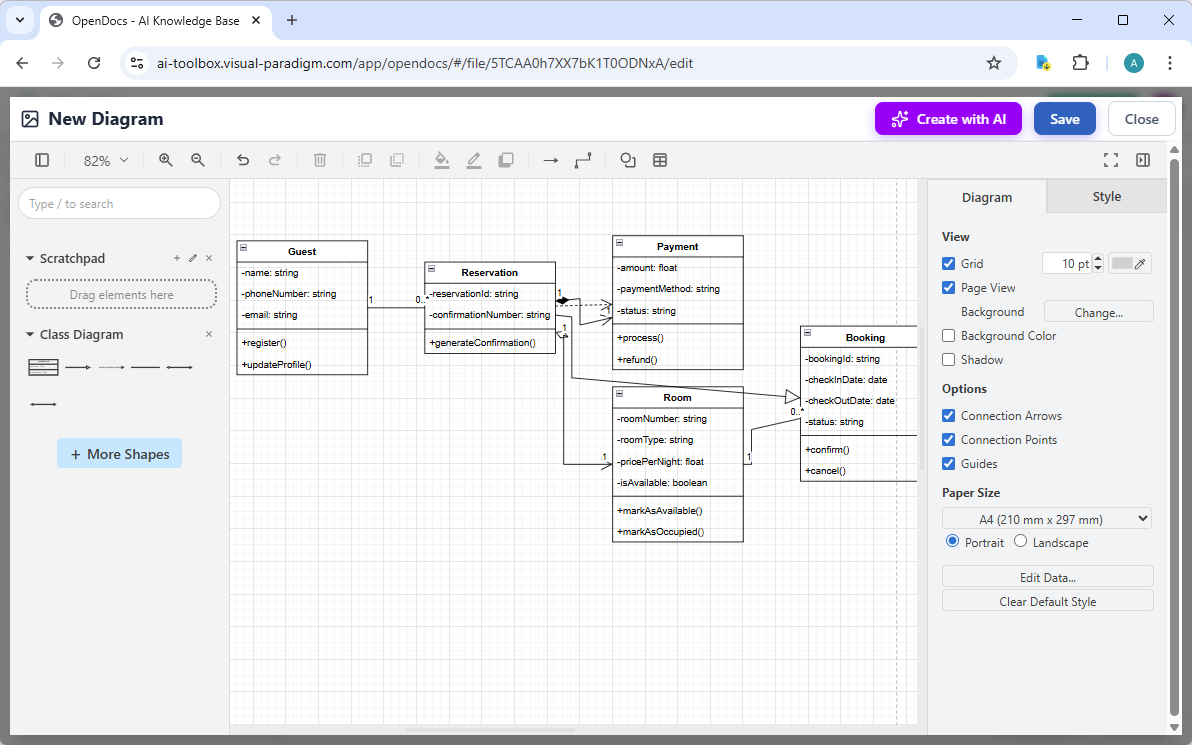Disable the Grid checkbox
This screenshot has width=1192, height=745.
[x=948, y=263]
